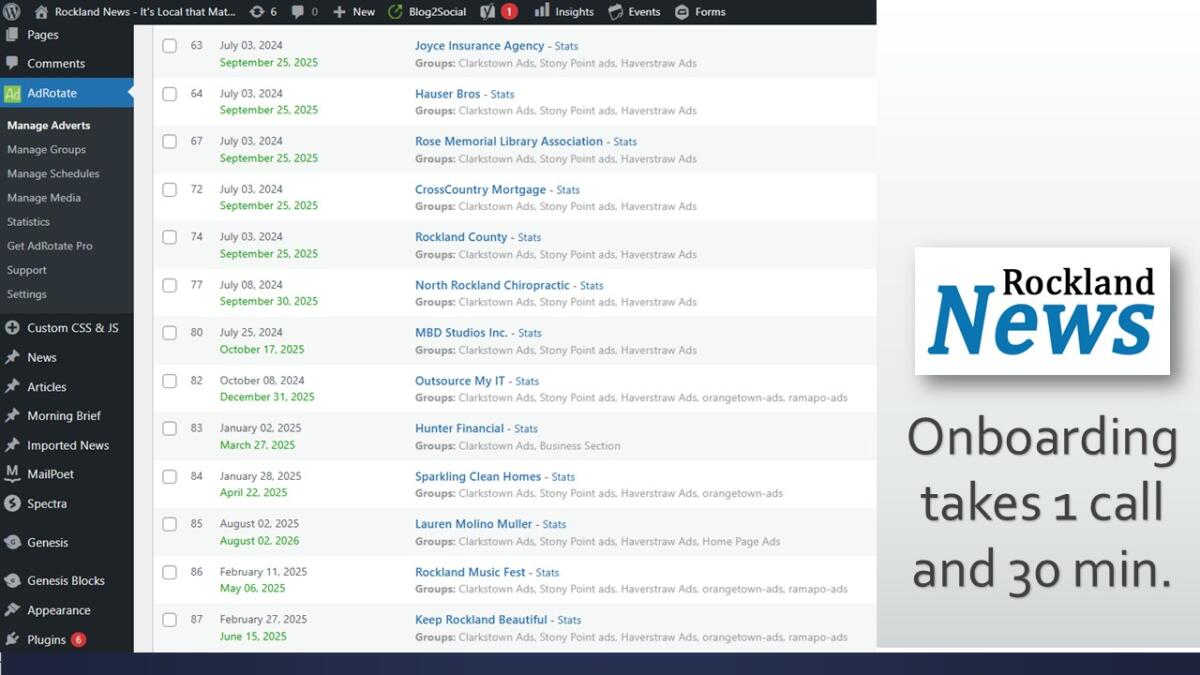Click the MailPoet M icon

[x=12, y=474]
